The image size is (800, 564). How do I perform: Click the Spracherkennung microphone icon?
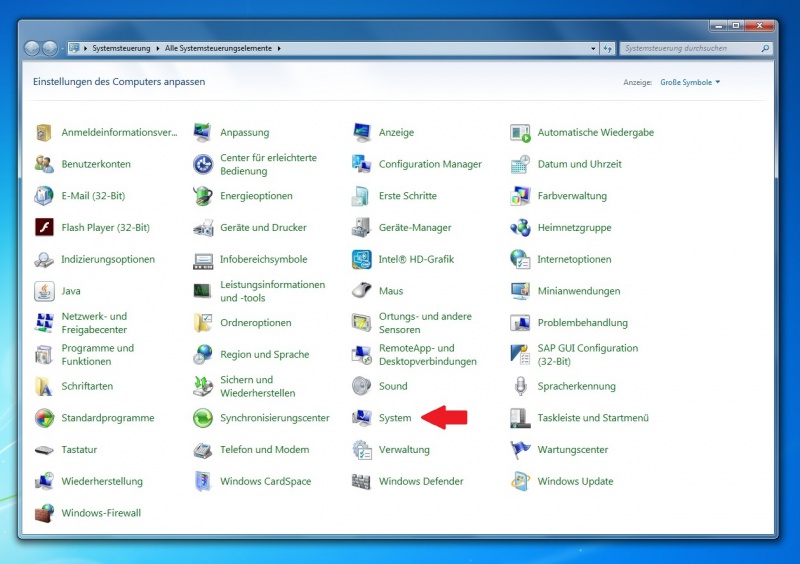520,386
